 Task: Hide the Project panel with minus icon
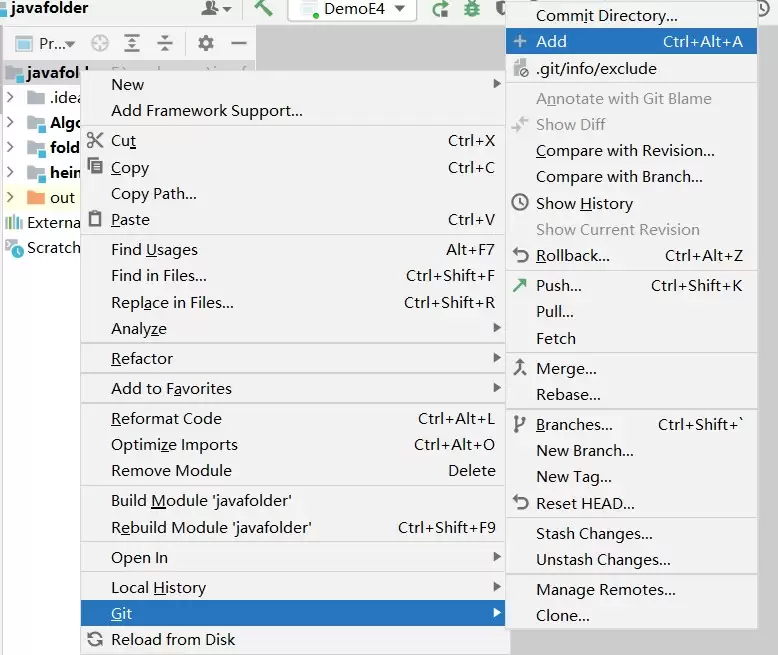(x=238, y=43)
